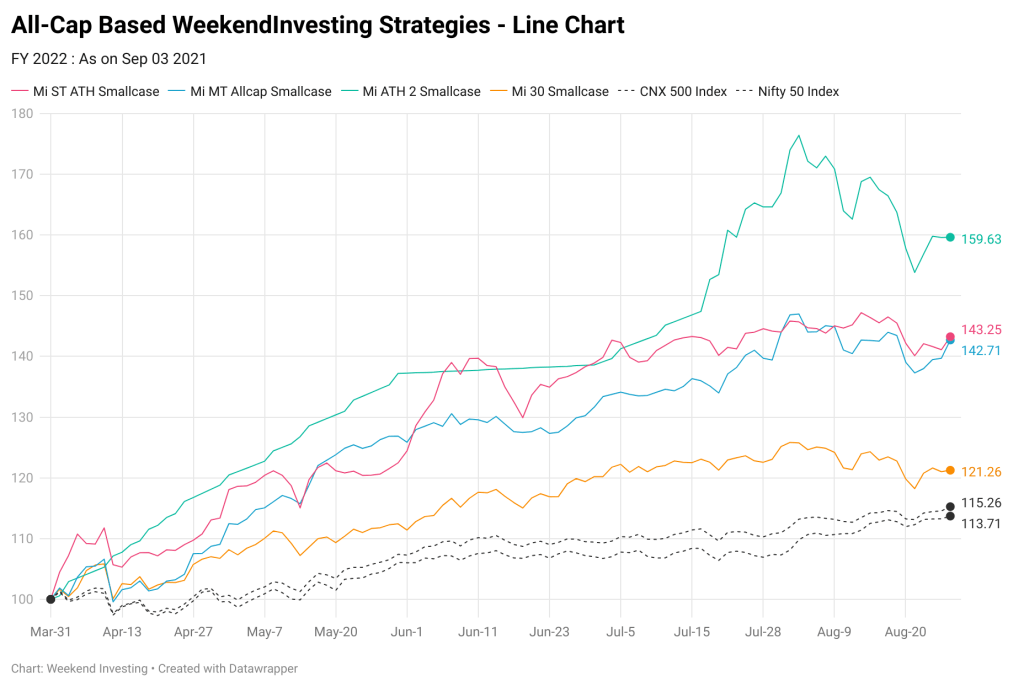Click the black endpoint dot at 113.71
This screenshot has width=1024, height=687.
pyautogui.click(x=950, y=516)
